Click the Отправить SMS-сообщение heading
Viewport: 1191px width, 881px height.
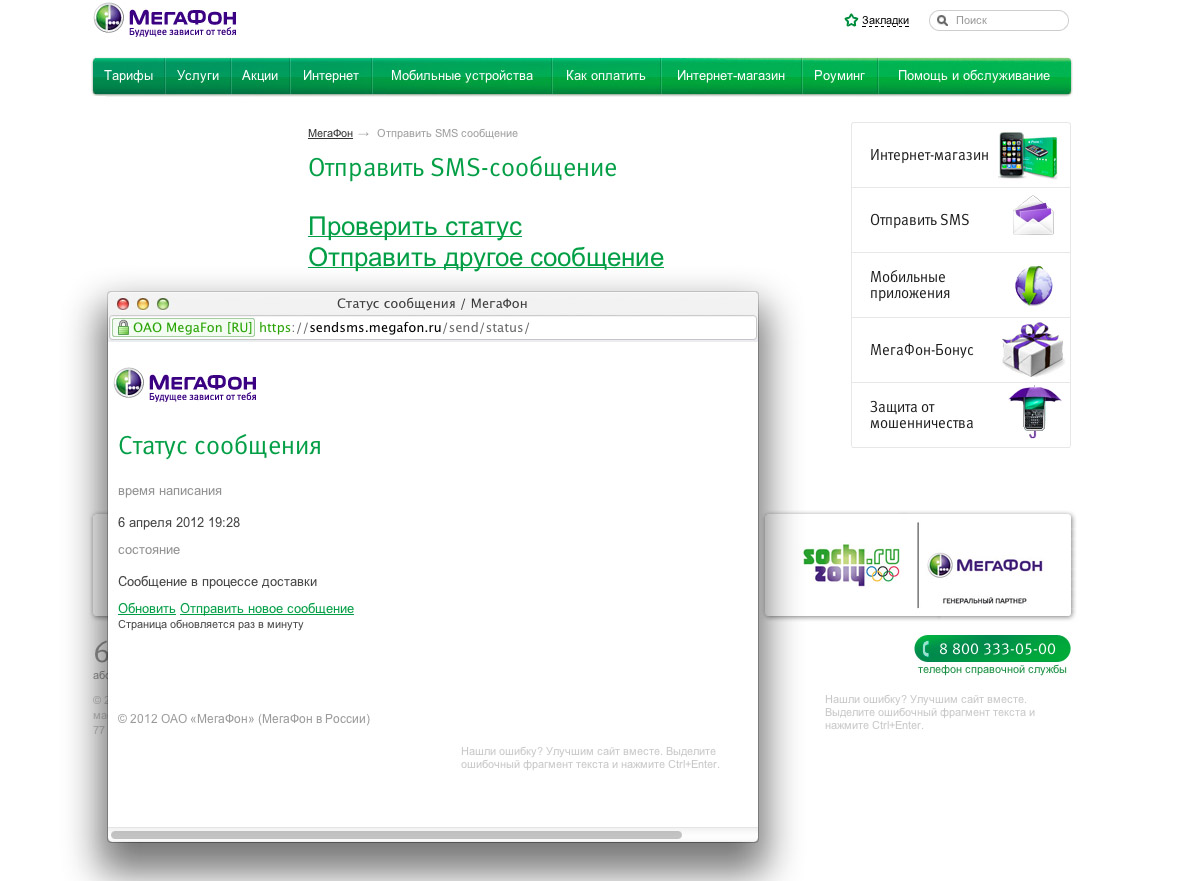tap(463, 168)
